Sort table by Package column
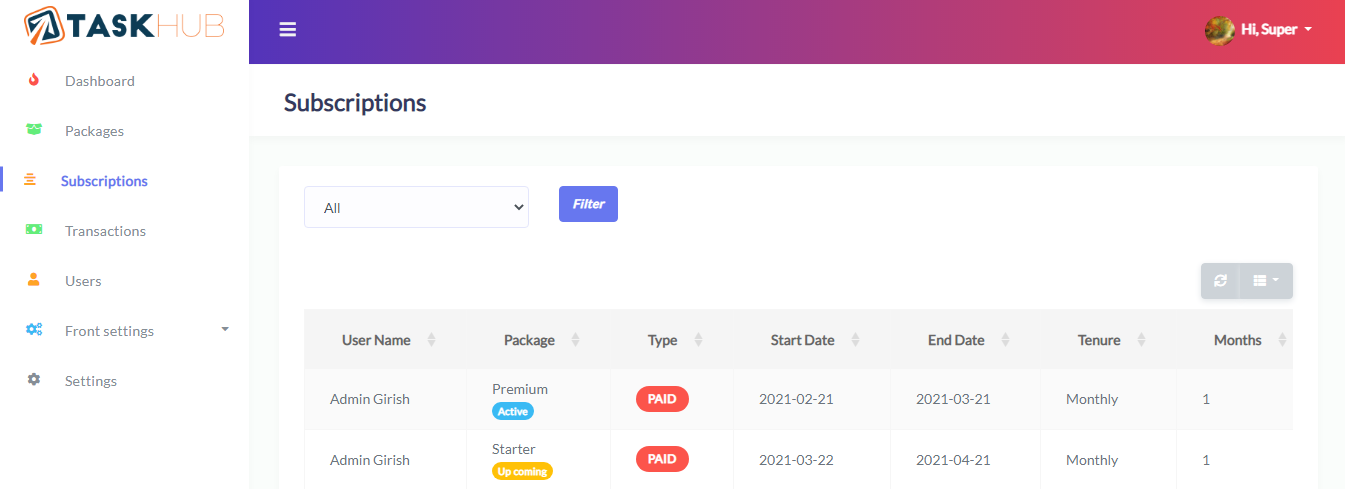Image resolution: width=1345 pixels, height=489 pixels. 529,340
